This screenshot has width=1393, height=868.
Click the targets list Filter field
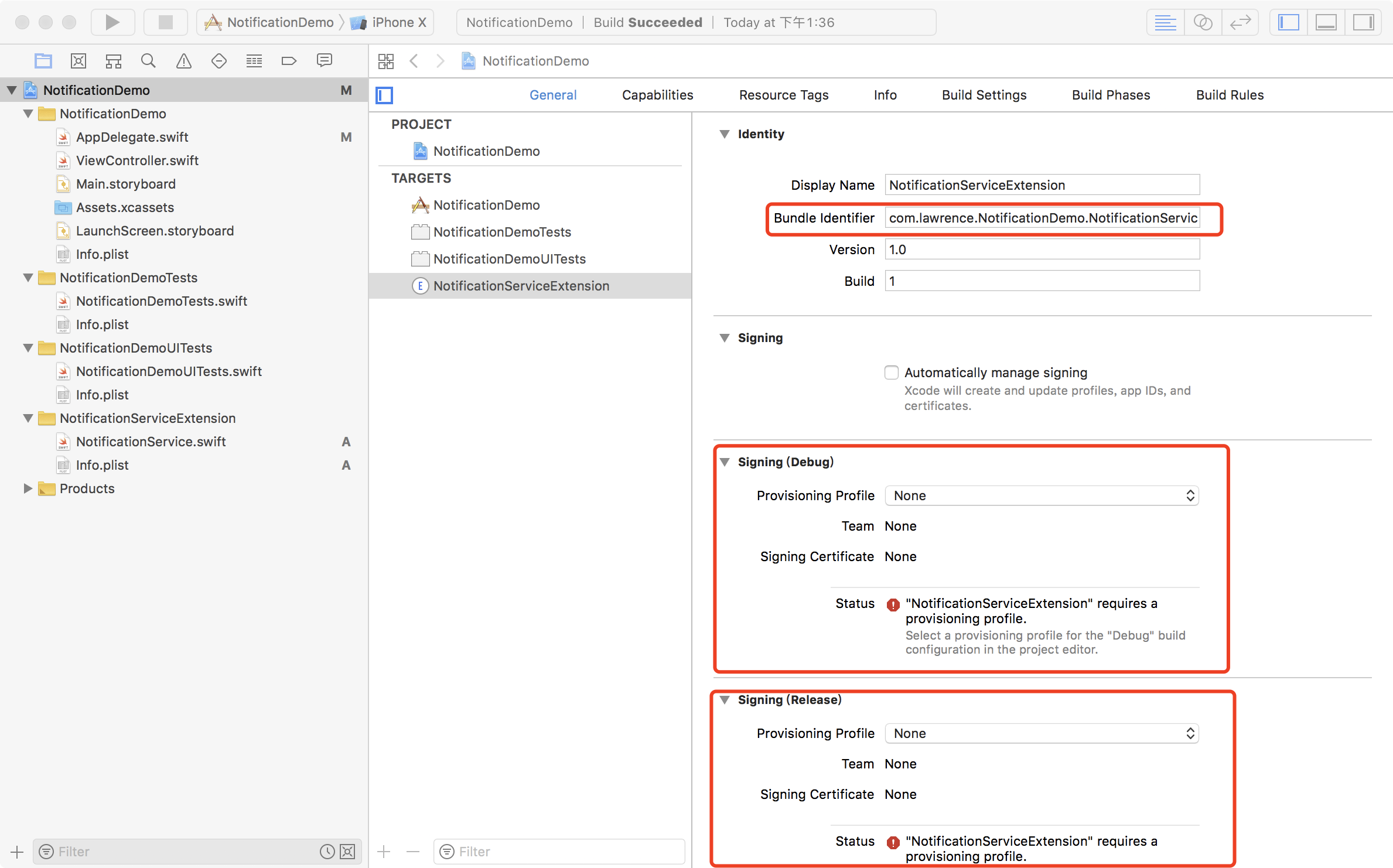tap(559, 851)
